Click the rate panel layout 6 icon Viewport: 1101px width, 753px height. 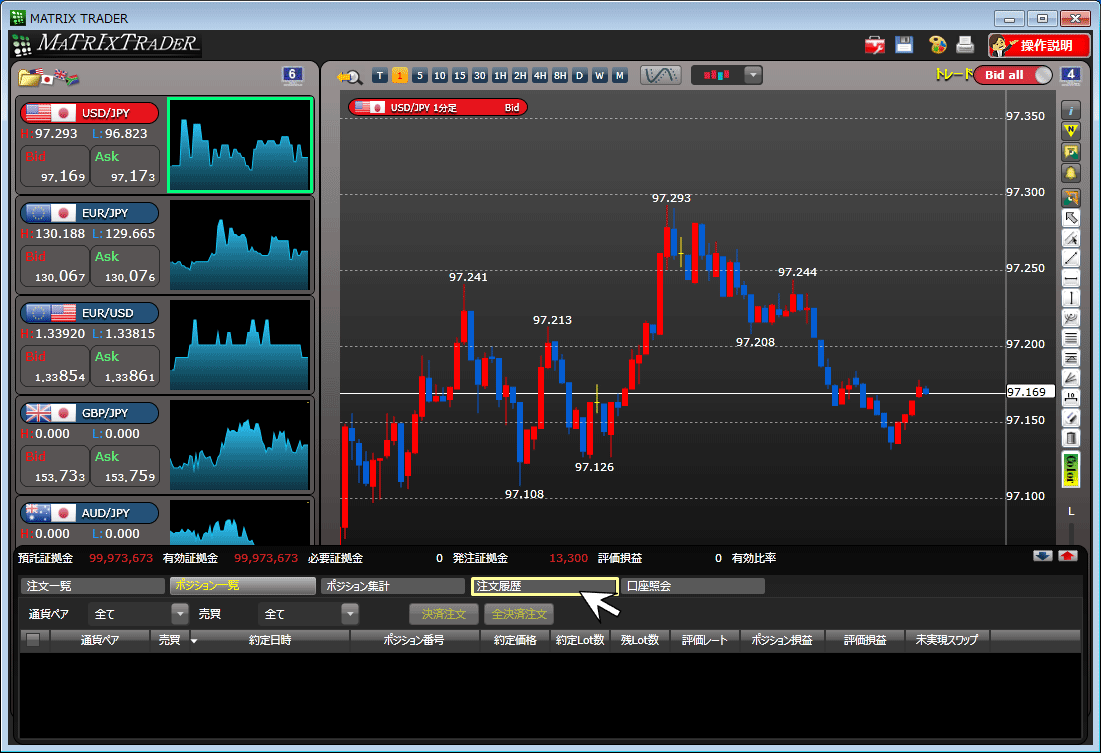point(292,75)
